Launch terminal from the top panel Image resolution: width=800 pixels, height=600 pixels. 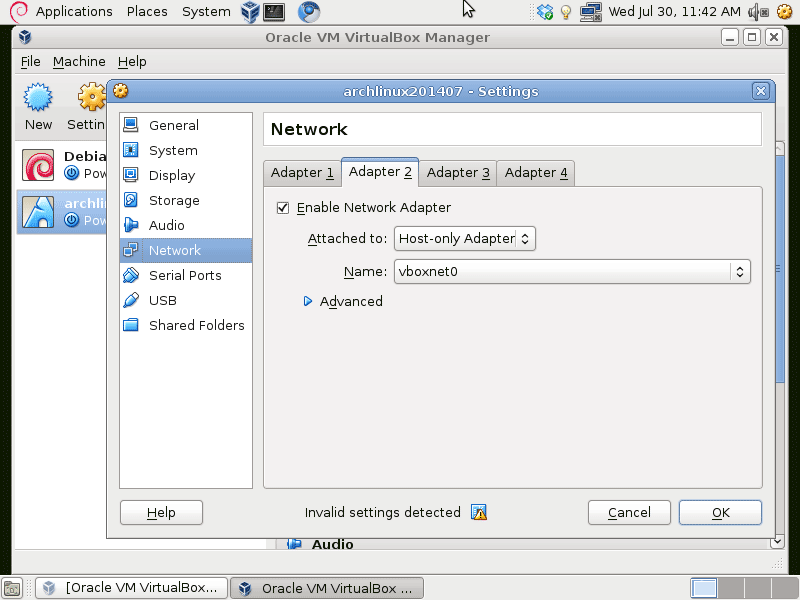[x=274, y=12]
